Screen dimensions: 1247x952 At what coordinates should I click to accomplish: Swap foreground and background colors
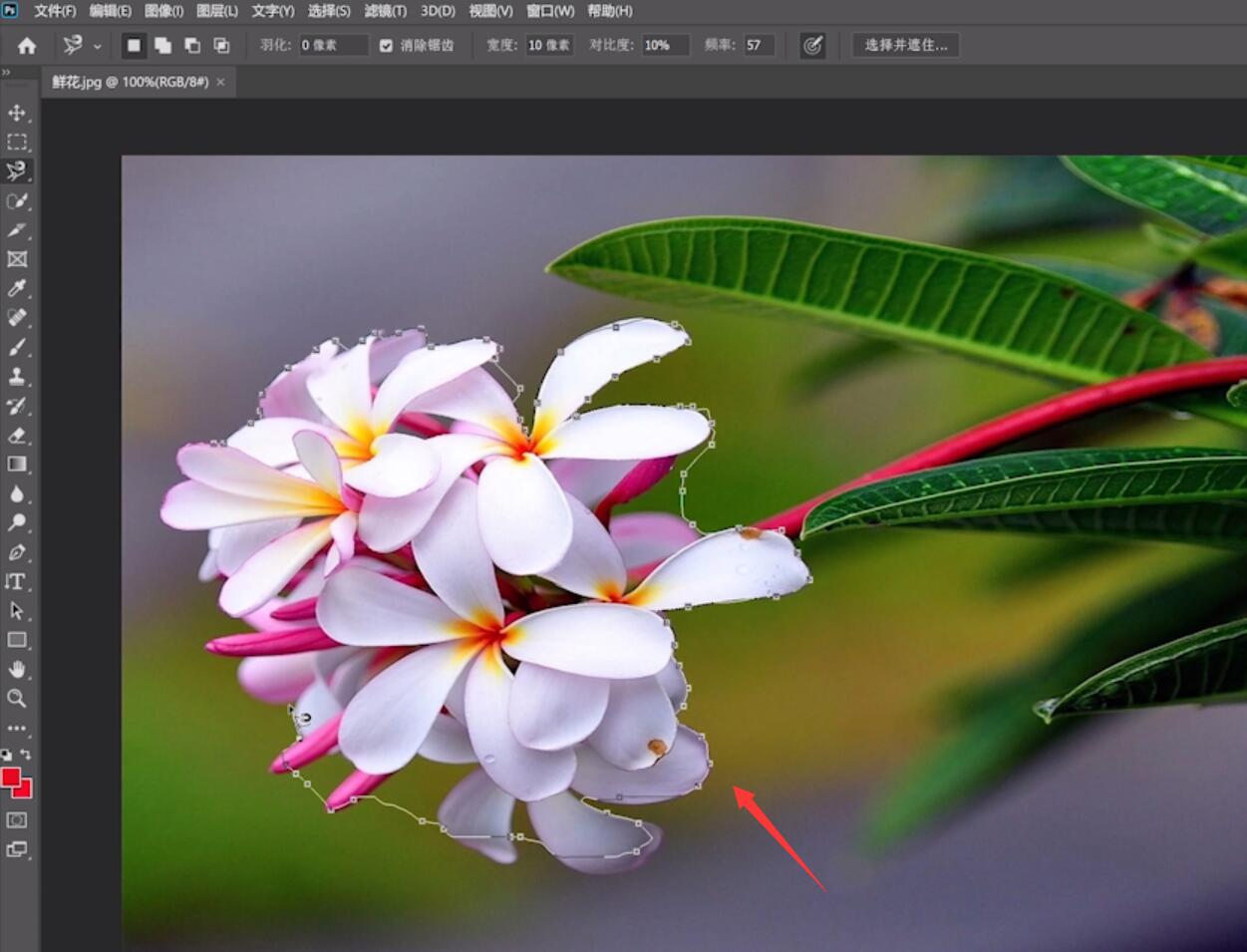(x=26, y=756)
